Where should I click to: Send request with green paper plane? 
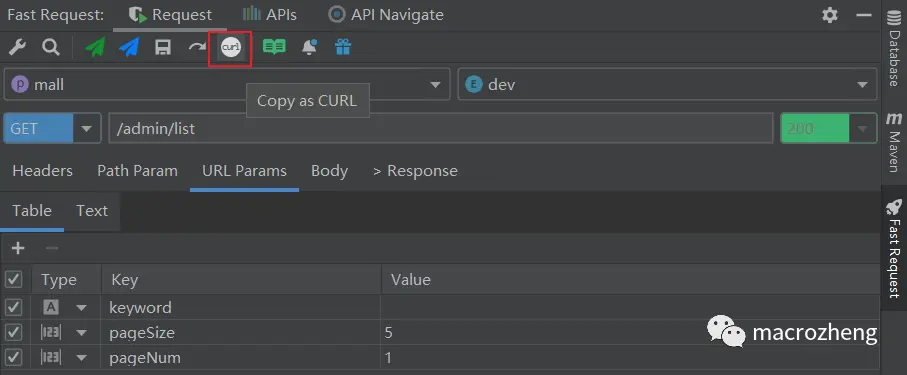[95, 47]
